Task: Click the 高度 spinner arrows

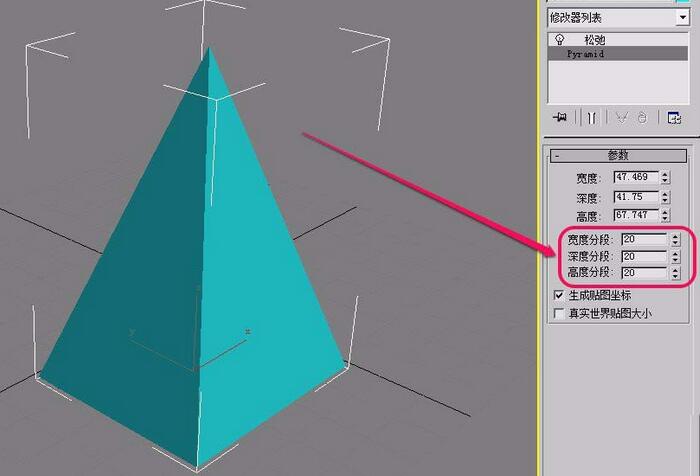Action: click(665, 215)
